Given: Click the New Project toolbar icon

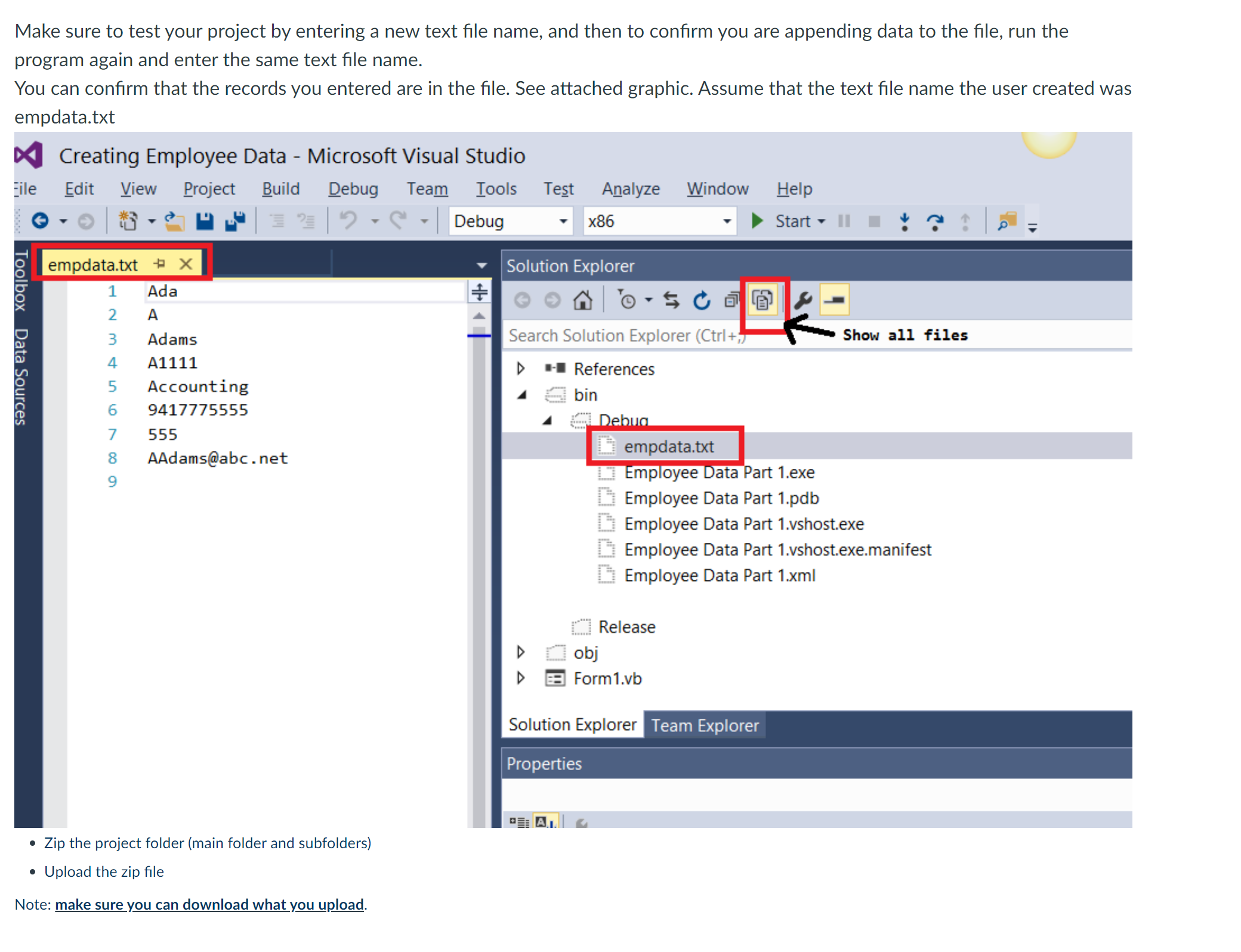Looking at the screenshot, I should coord(128,221).
